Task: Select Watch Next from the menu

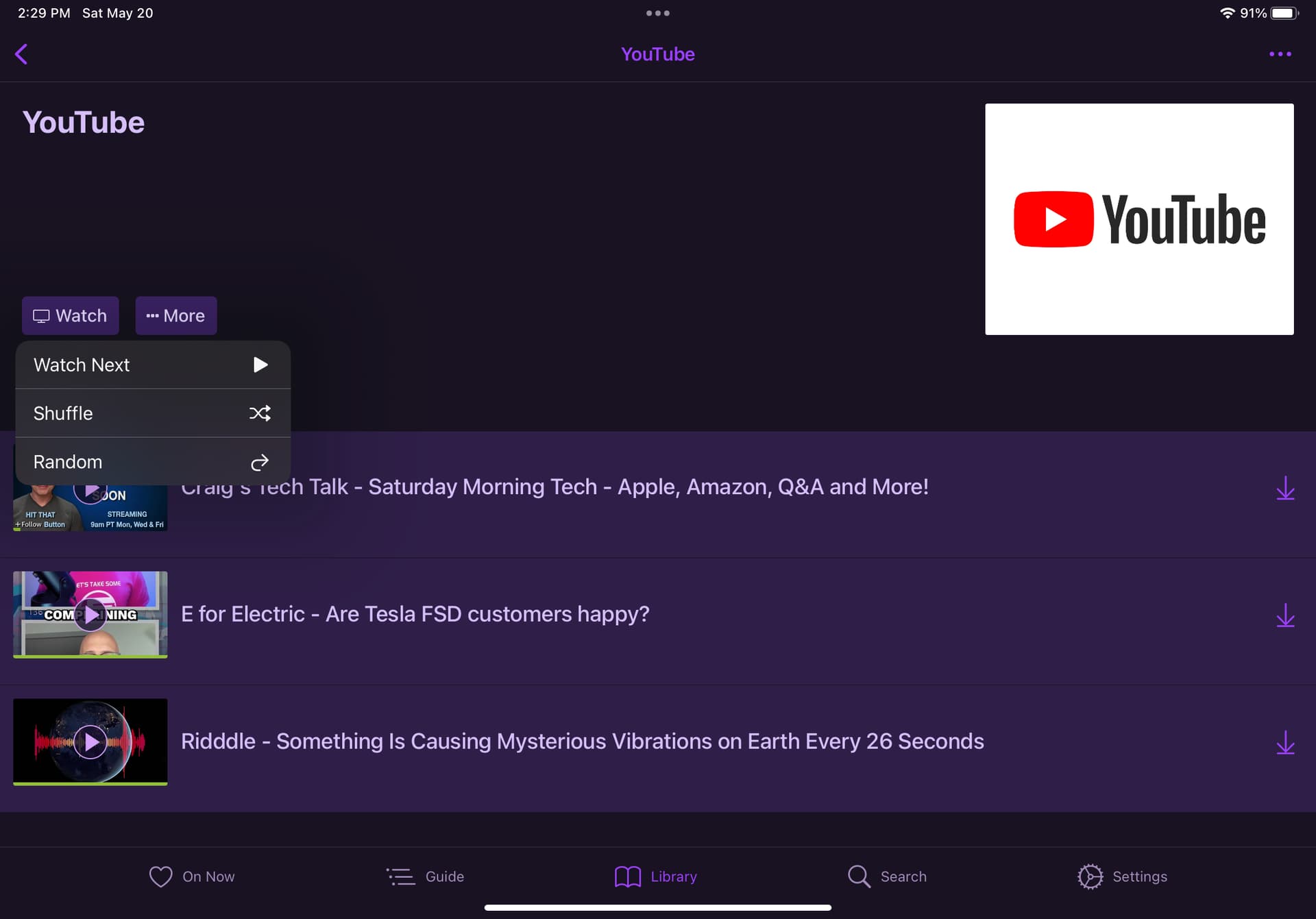Action: pyautogui.click(x=152, y=365)
